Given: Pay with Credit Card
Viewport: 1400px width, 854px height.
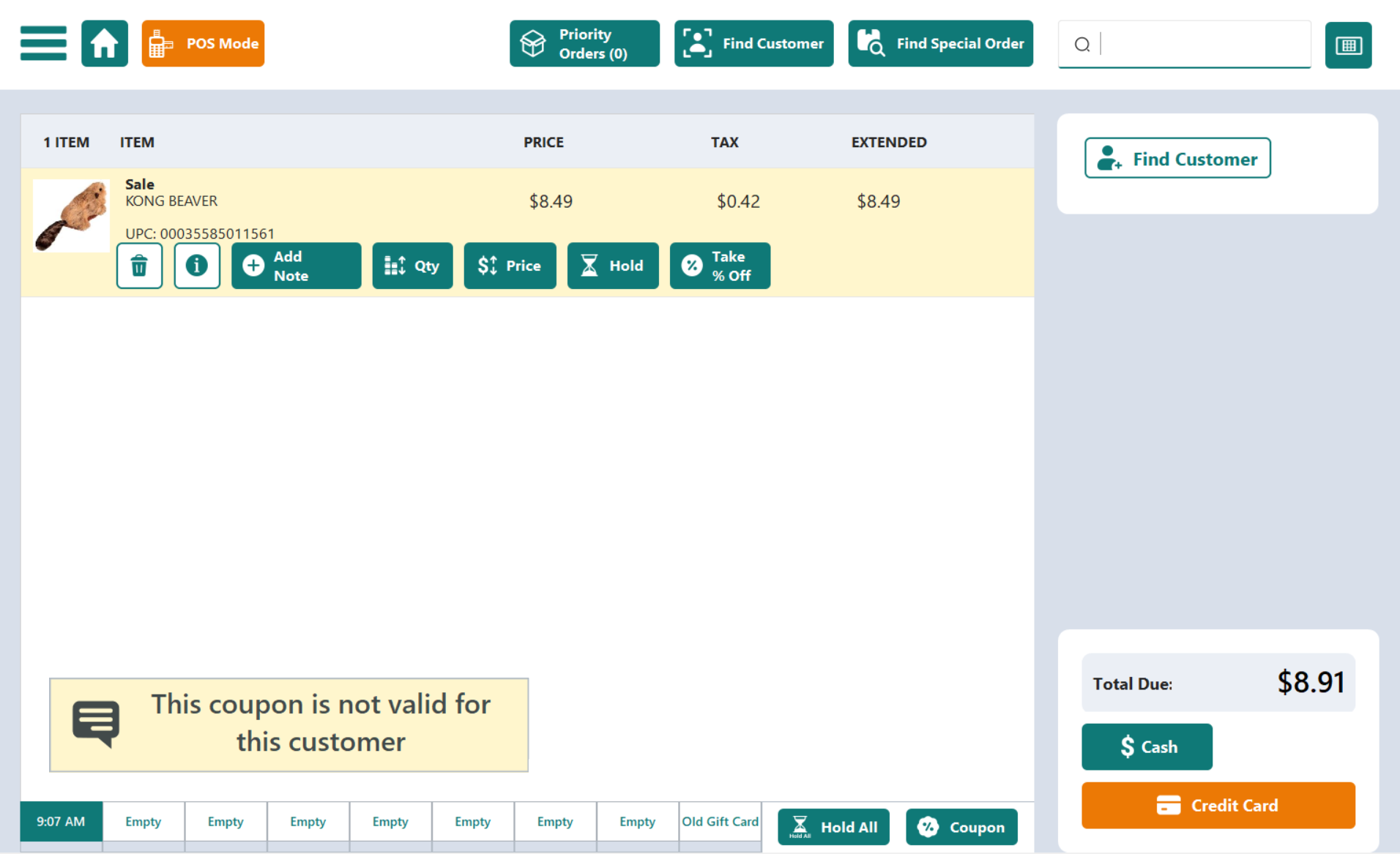Looking at the screenshot, I should coord(1218,805).
